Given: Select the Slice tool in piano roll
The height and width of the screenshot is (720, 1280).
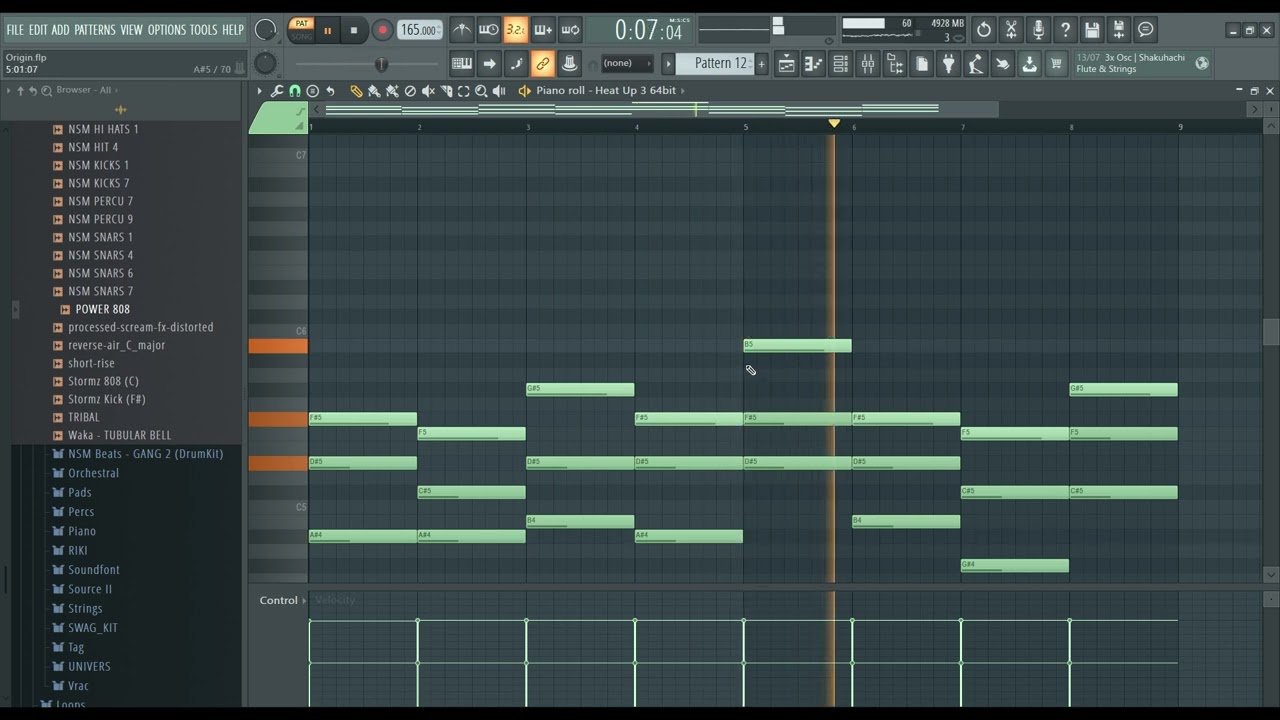Looking at the screenshot, I should [x=446, y=91].
